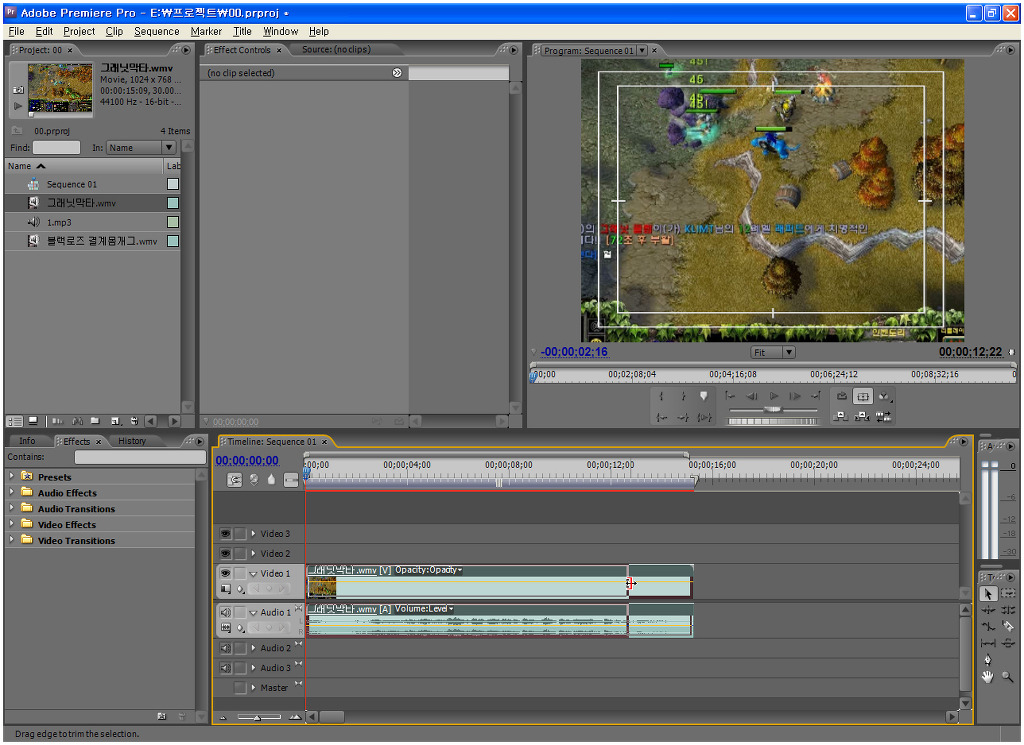Click the Opacity:Opacity label on the video clip

pyautogui.click(x=428, y=570)
